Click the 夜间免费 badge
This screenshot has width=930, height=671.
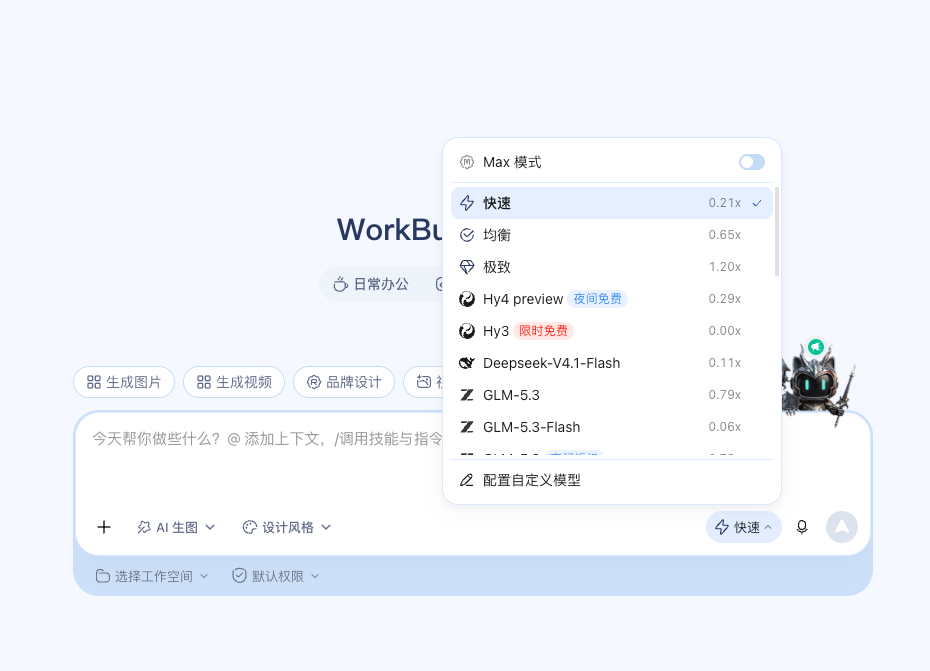tap(597, 299)
